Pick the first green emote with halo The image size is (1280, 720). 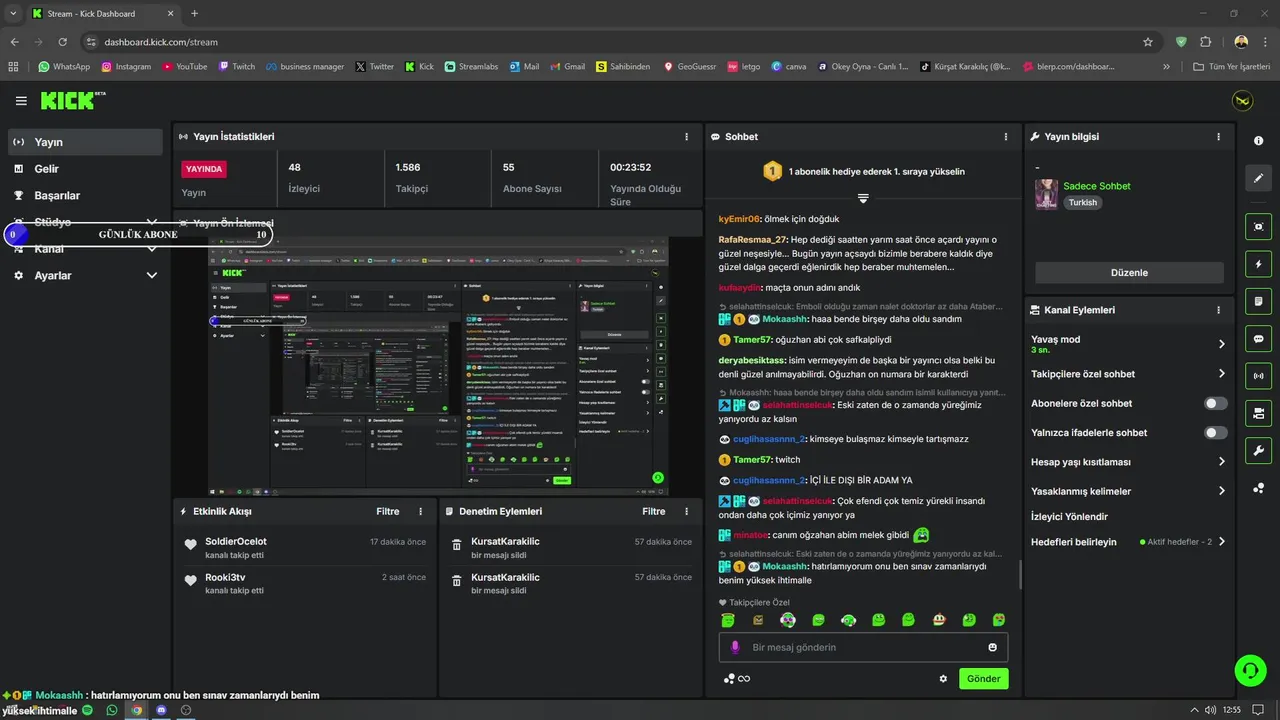[x=728, y=620]
